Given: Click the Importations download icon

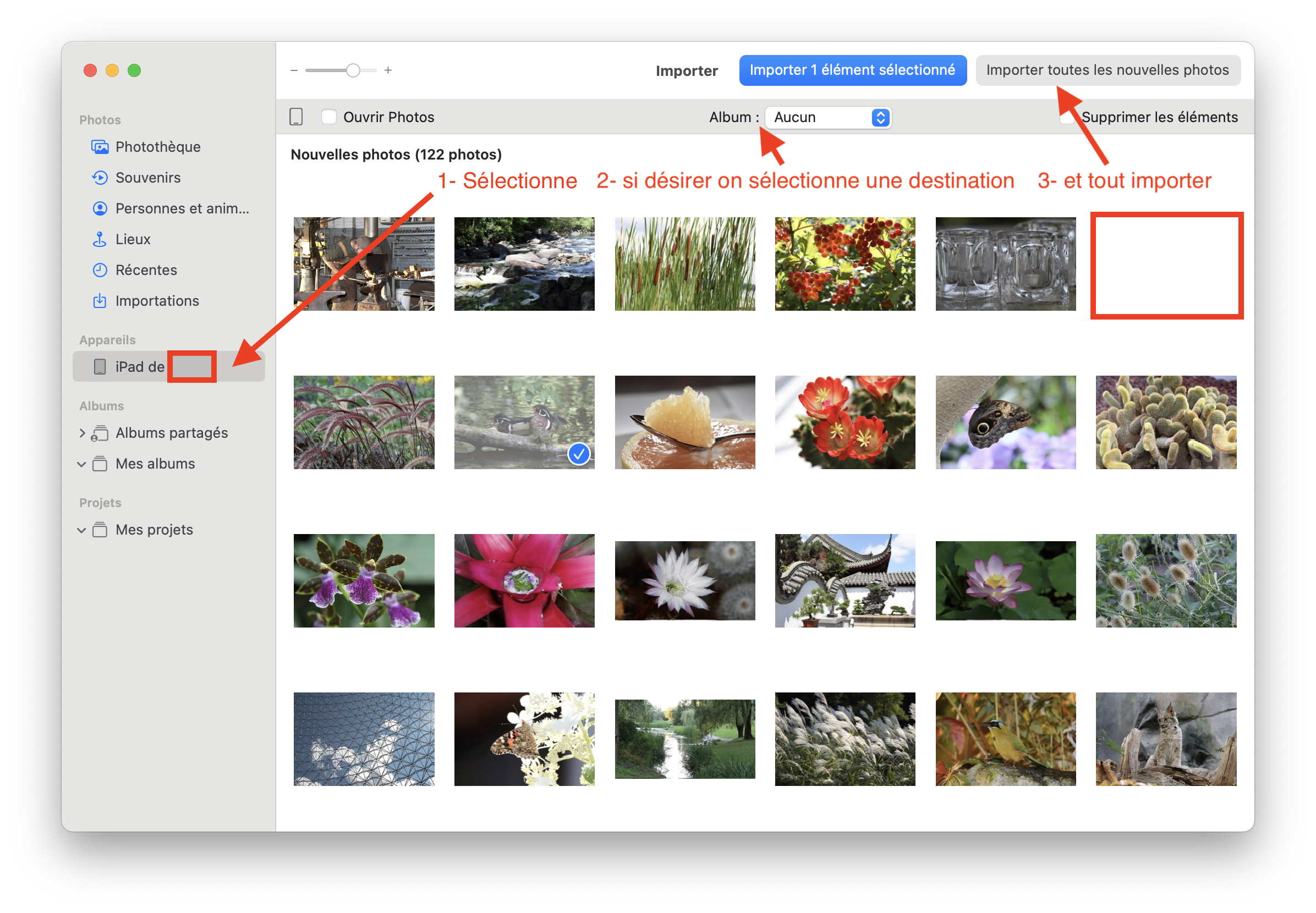Looking at the screenshot, I should click(x=100, y=301).
